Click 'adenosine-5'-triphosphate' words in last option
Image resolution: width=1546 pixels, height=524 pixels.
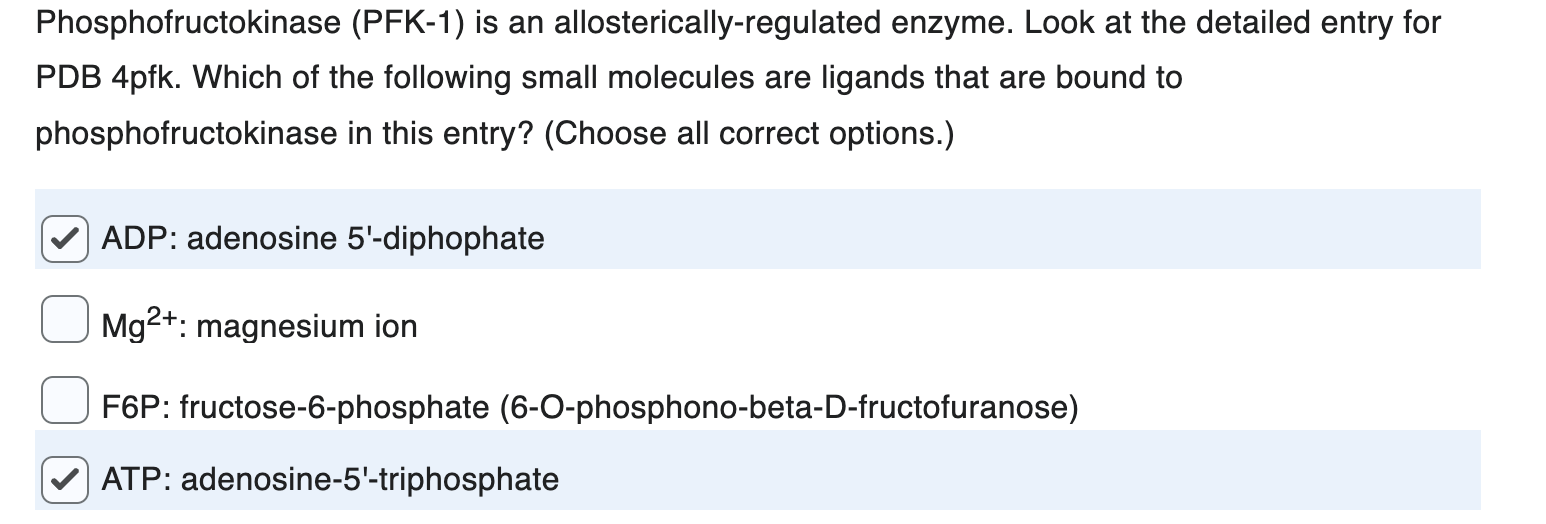[370, 479]
